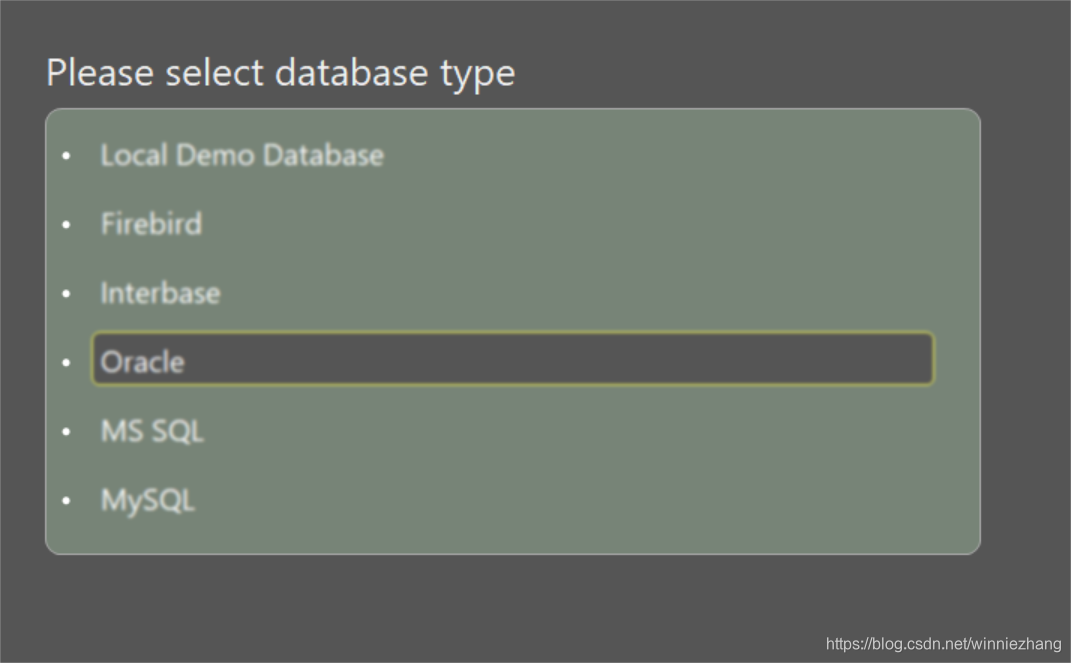Choose Firebird database type

click(x=151, y=224)
